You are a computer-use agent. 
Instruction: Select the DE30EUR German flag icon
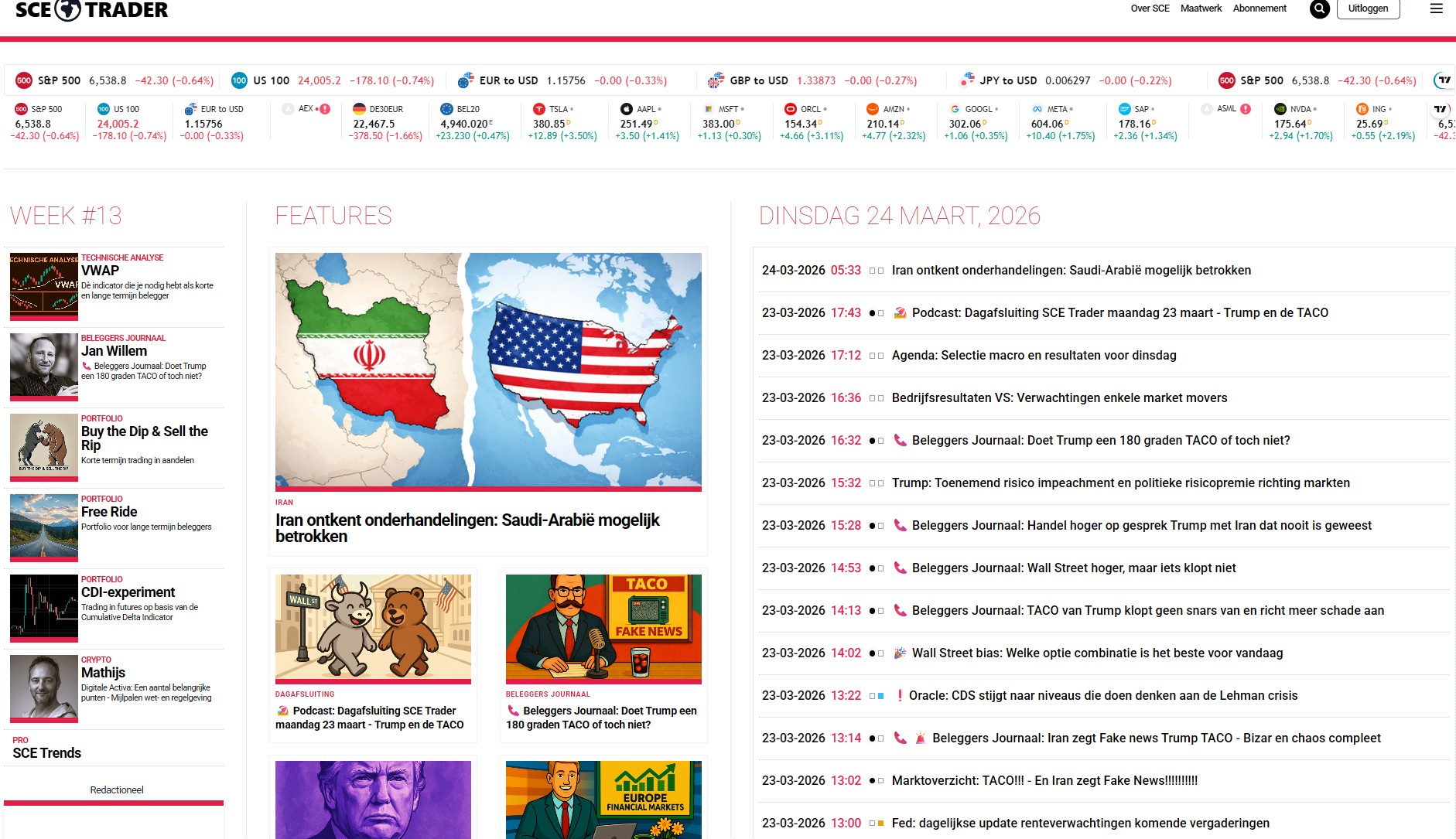359,109
